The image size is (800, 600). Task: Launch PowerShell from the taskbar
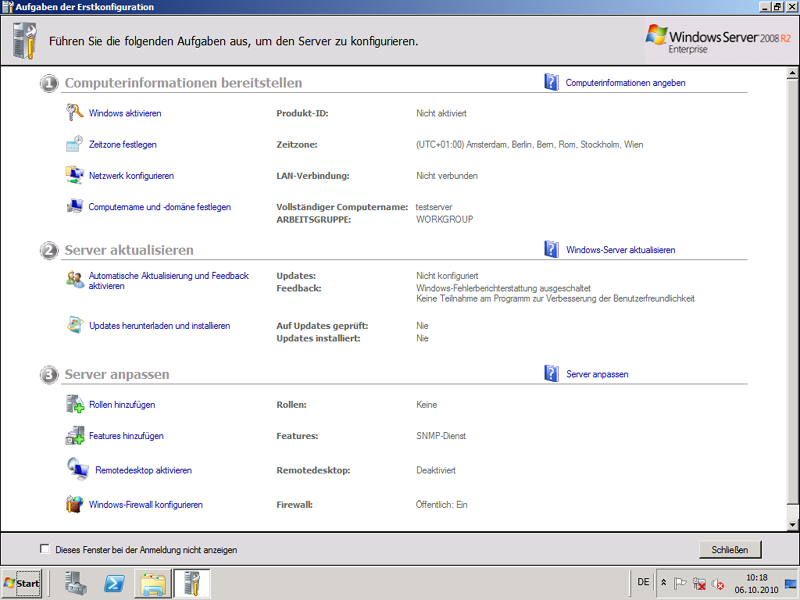114,583
